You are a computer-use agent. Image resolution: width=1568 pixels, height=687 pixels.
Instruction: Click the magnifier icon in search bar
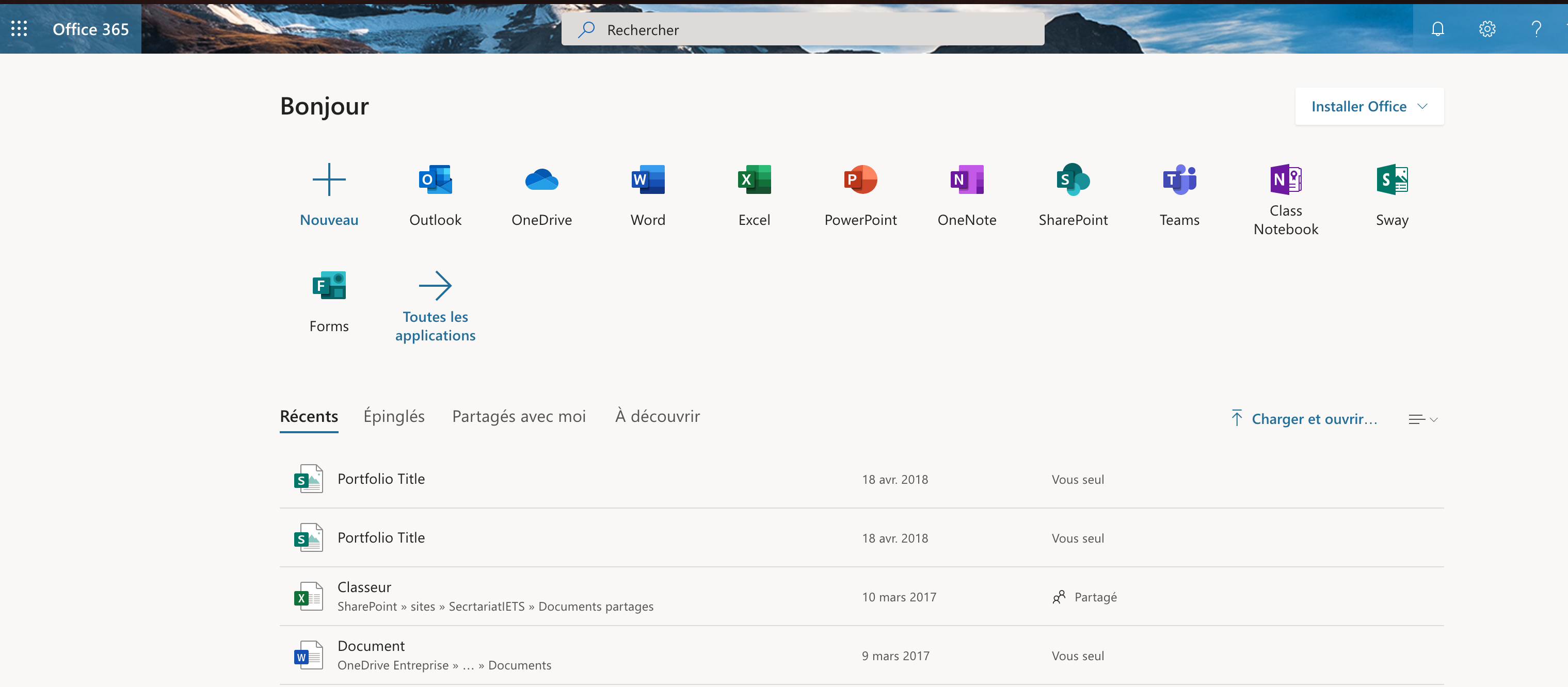(x=586, y=29)
